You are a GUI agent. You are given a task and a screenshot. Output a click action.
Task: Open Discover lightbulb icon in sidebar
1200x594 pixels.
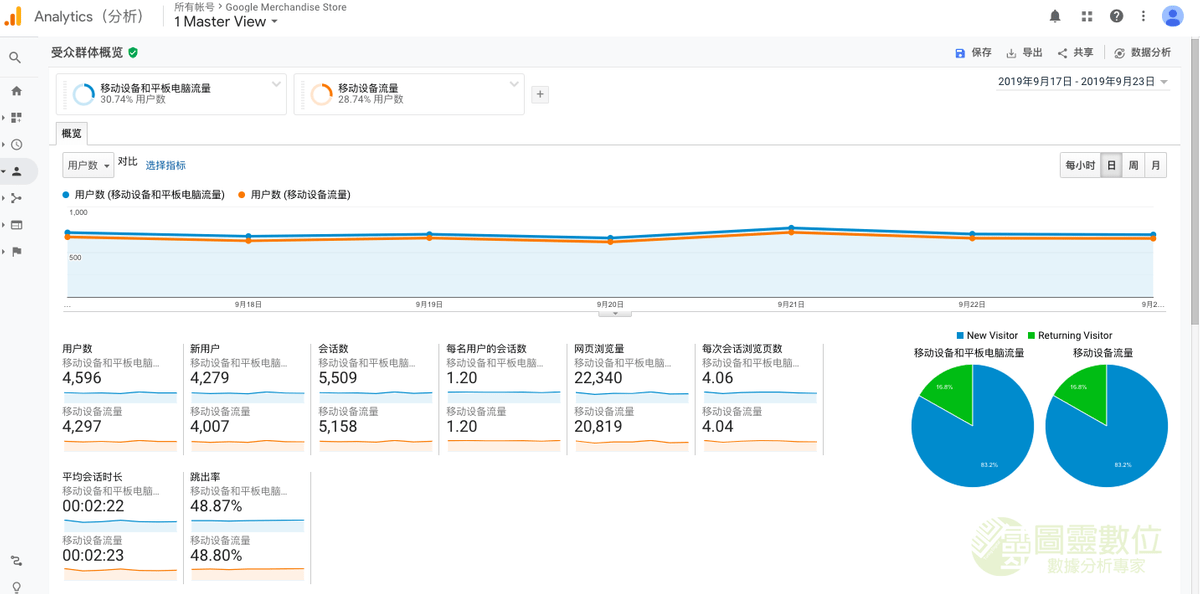click(16, 587)
